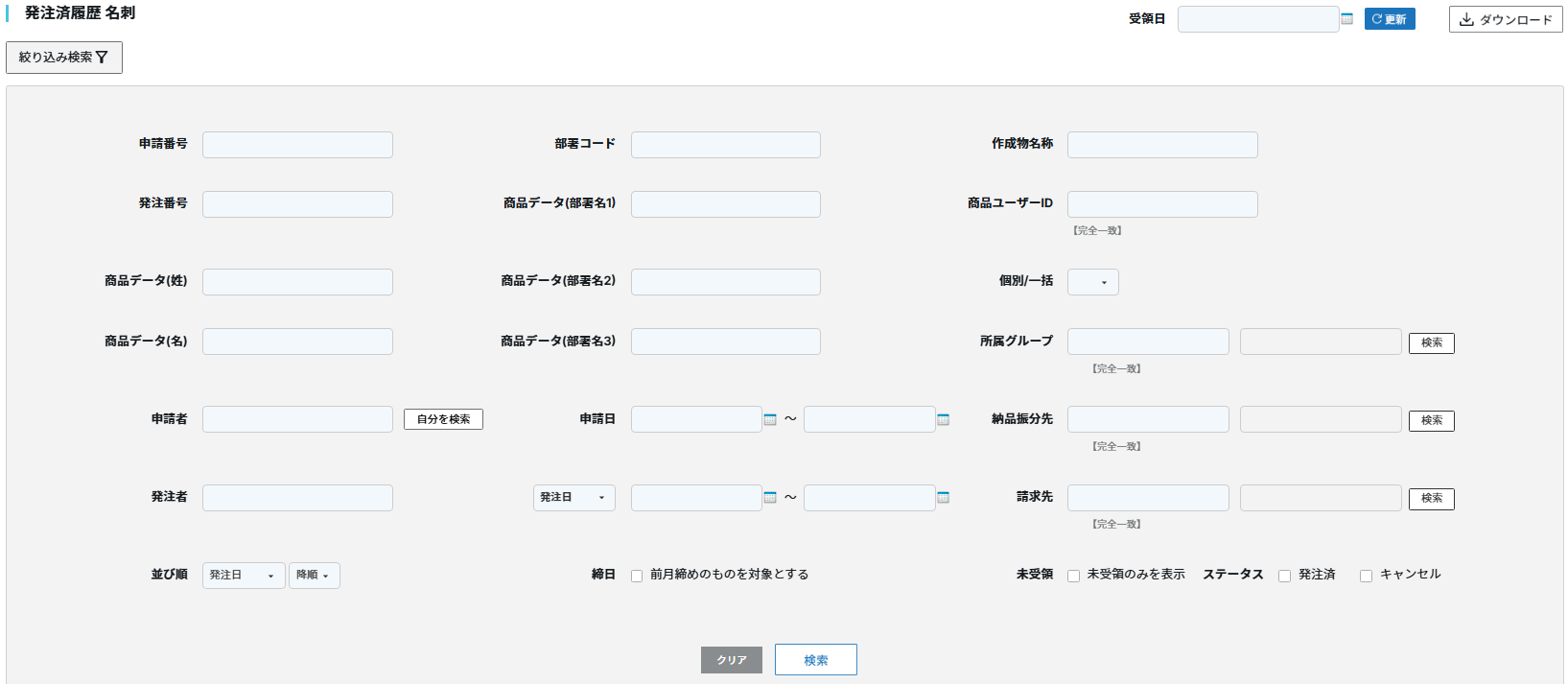The width and height of the screenshot is (1568, 684).
Task: Open the 個別/一括 dropdown
Action: [x=1093, y=282]
